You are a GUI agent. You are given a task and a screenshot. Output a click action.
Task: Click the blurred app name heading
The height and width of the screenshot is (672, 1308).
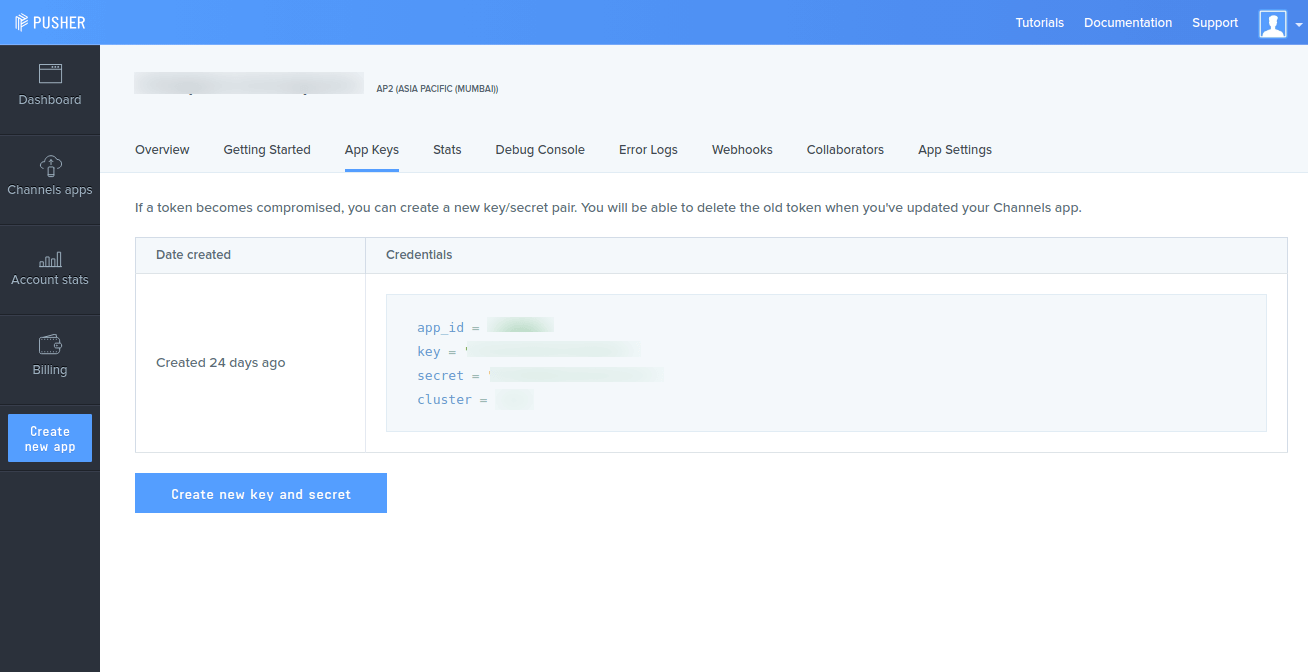click(249, 83)
